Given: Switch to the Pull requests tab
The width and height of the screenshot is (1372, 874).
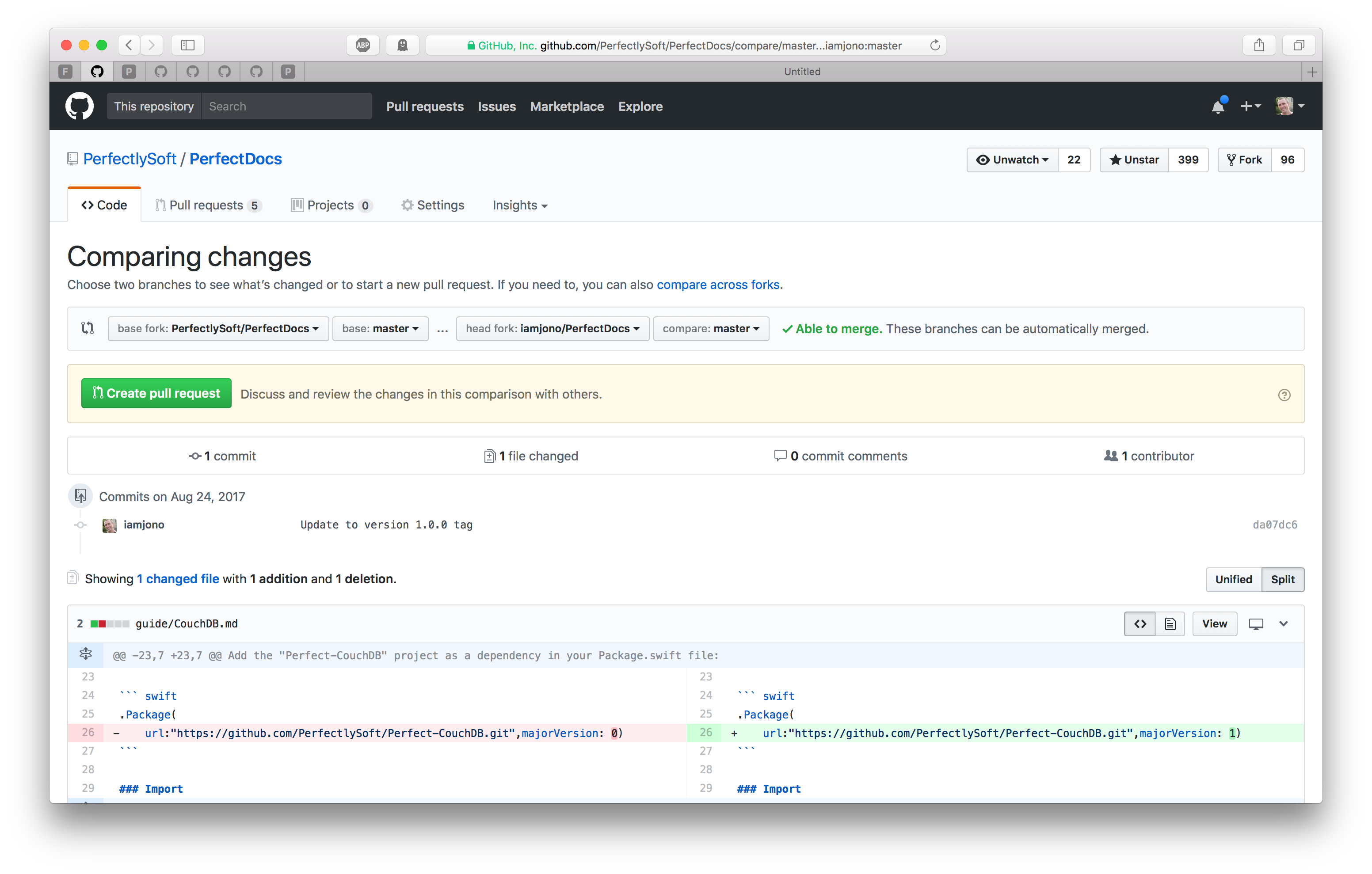Looking at the screenshot, I should pyautogui.click(x=207, y=205).
